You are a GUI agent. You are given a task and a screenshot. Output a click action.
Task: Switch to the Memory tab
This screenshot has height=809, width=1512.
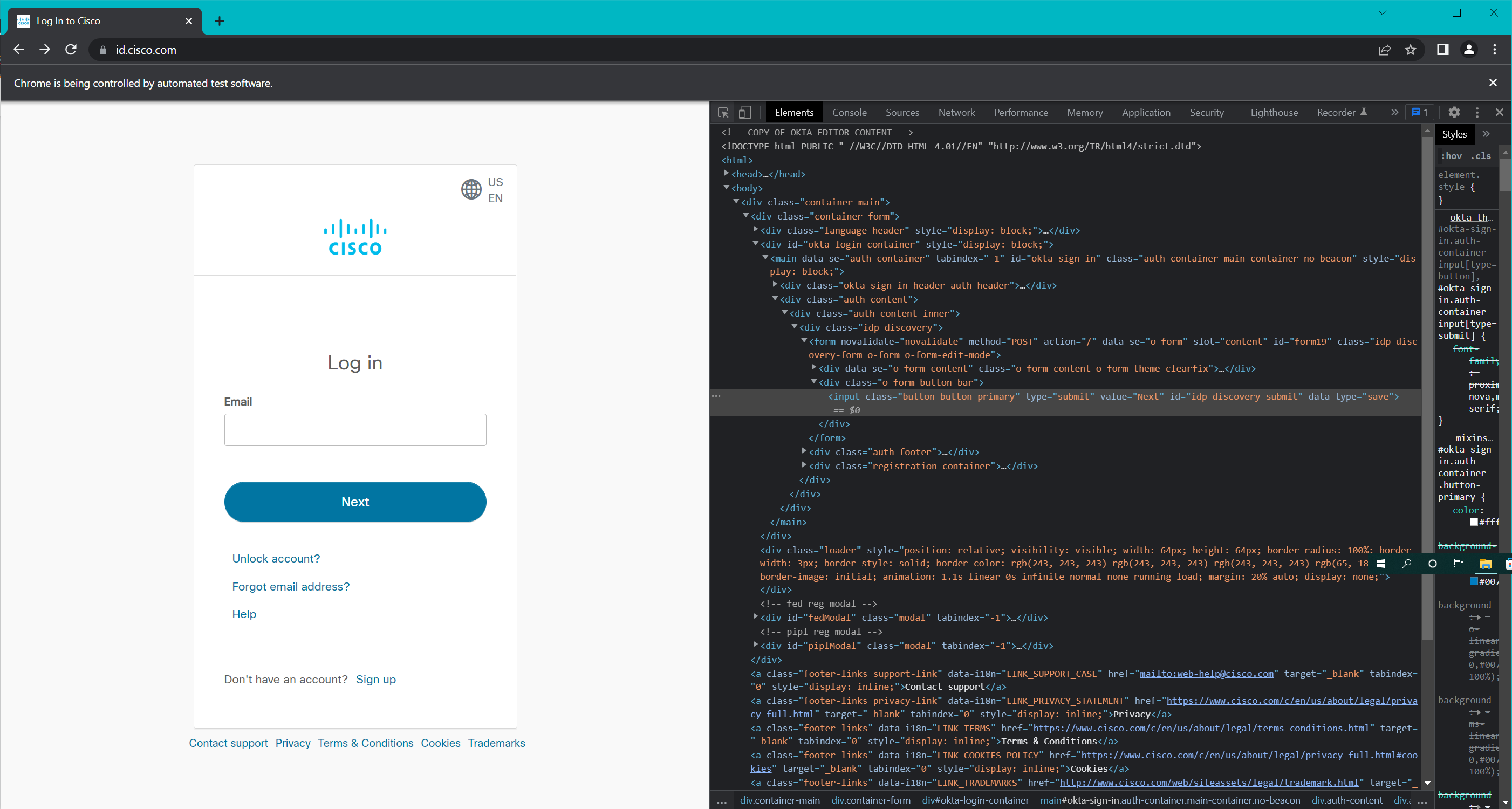1085,113
